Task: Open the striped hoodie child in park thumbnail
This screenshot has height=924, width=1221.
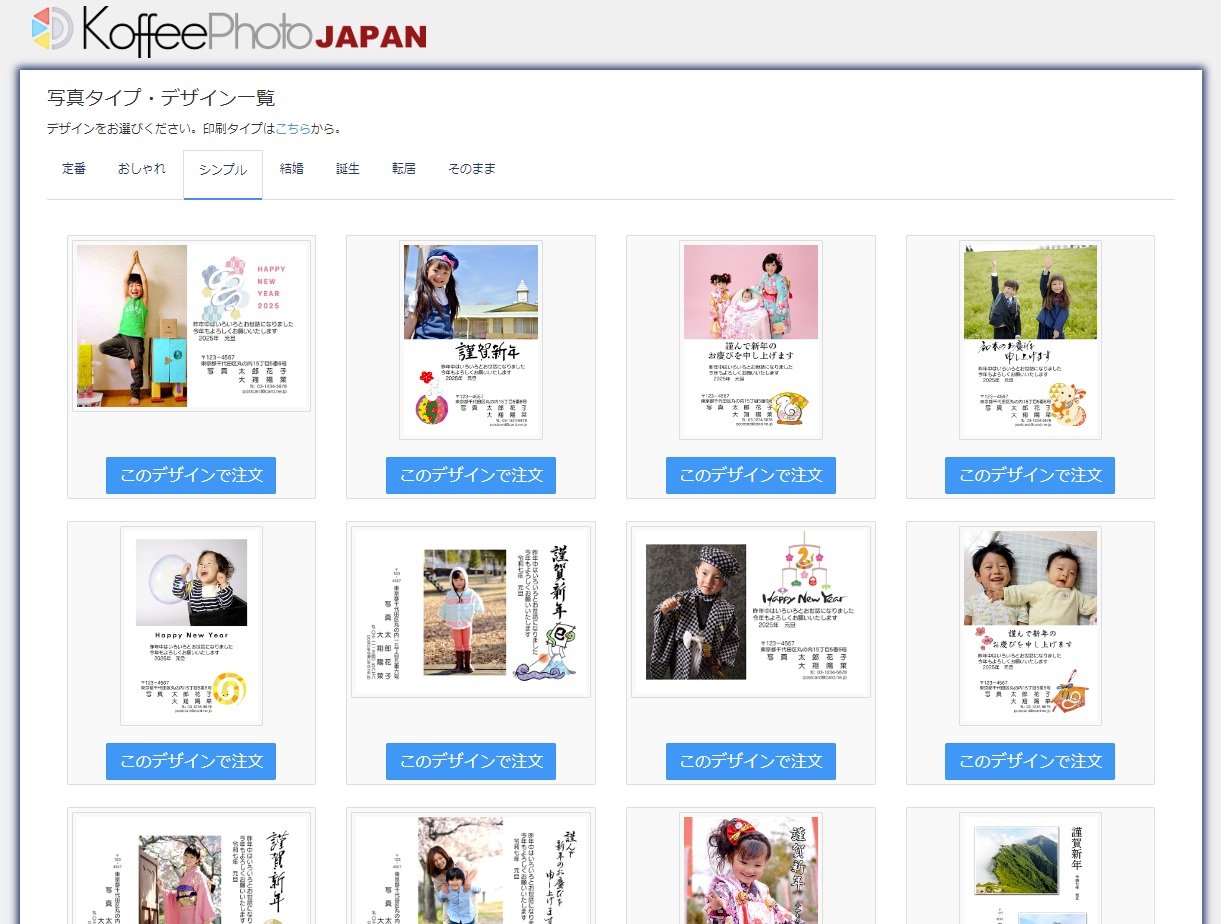Action: [x=471, y=612]
